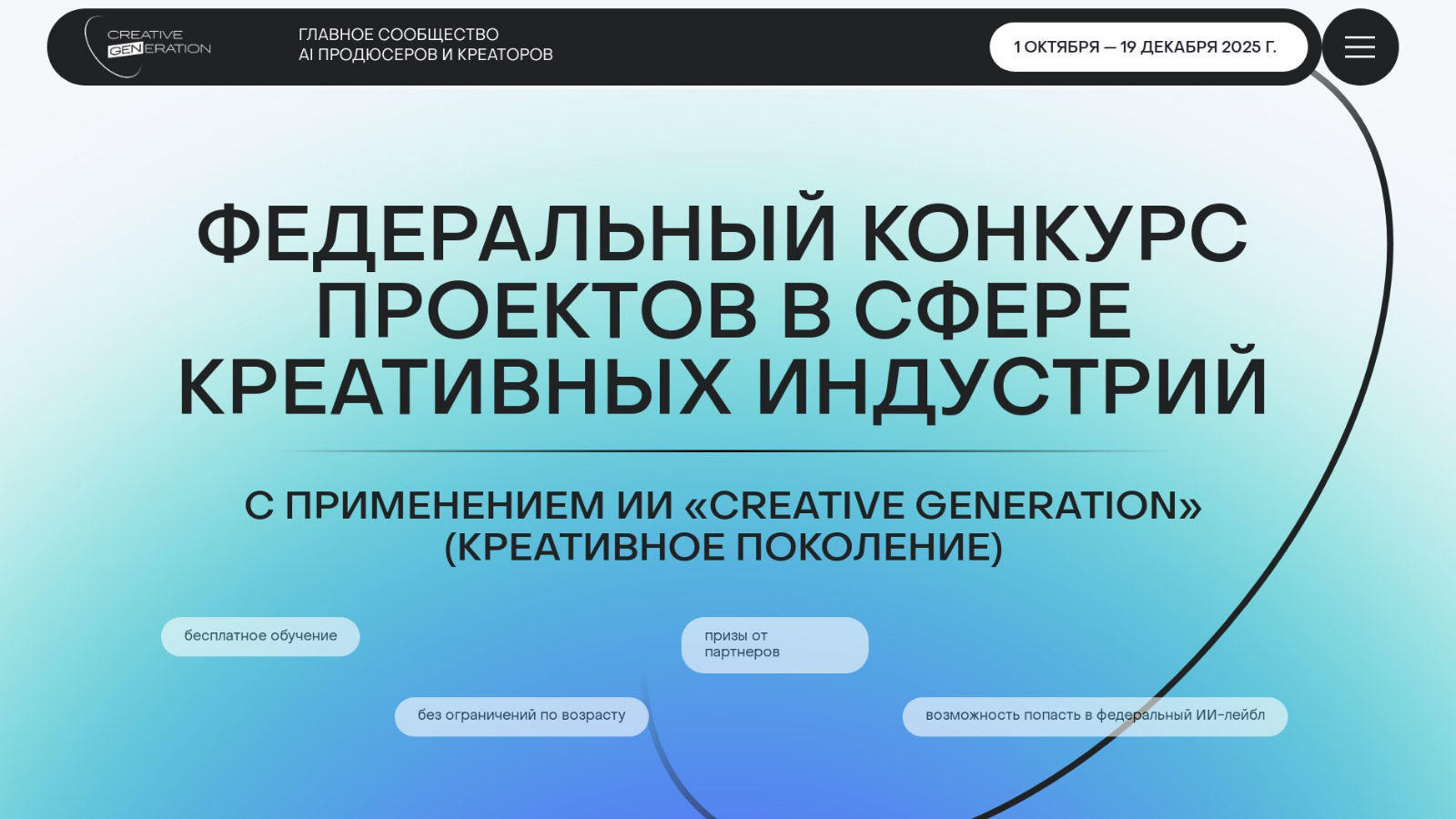Click '(КРЕАТИВНОЕ ПОКОЛЕНИЕ)' subtitle text
1456x819 pixels.
(723, 547)
